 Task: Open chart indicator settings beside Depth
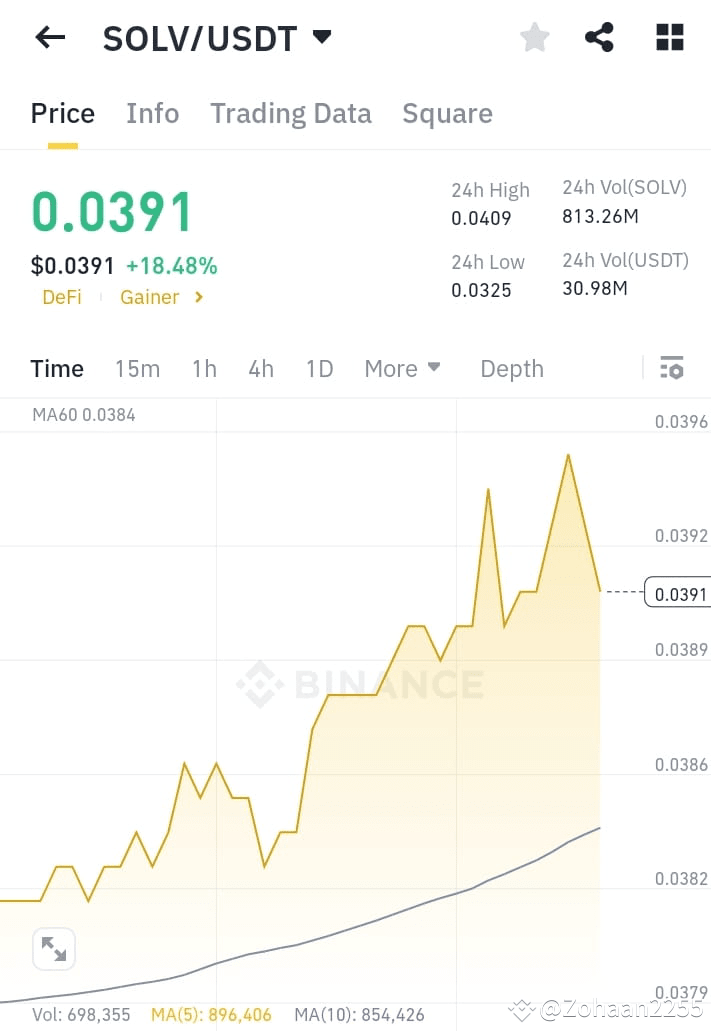click(x=671, y=368)
